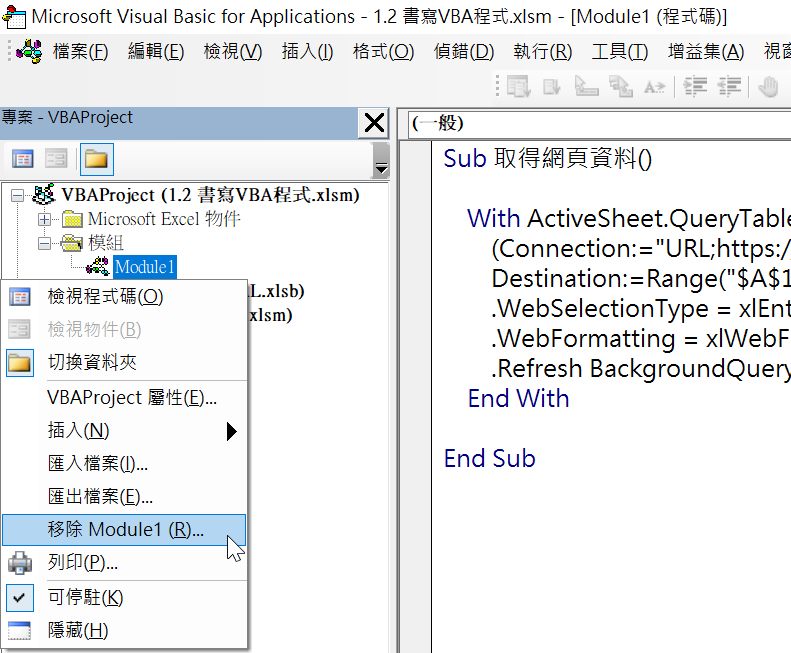Click the With ActiveSheet.QueryTable code line

[629, 219]
